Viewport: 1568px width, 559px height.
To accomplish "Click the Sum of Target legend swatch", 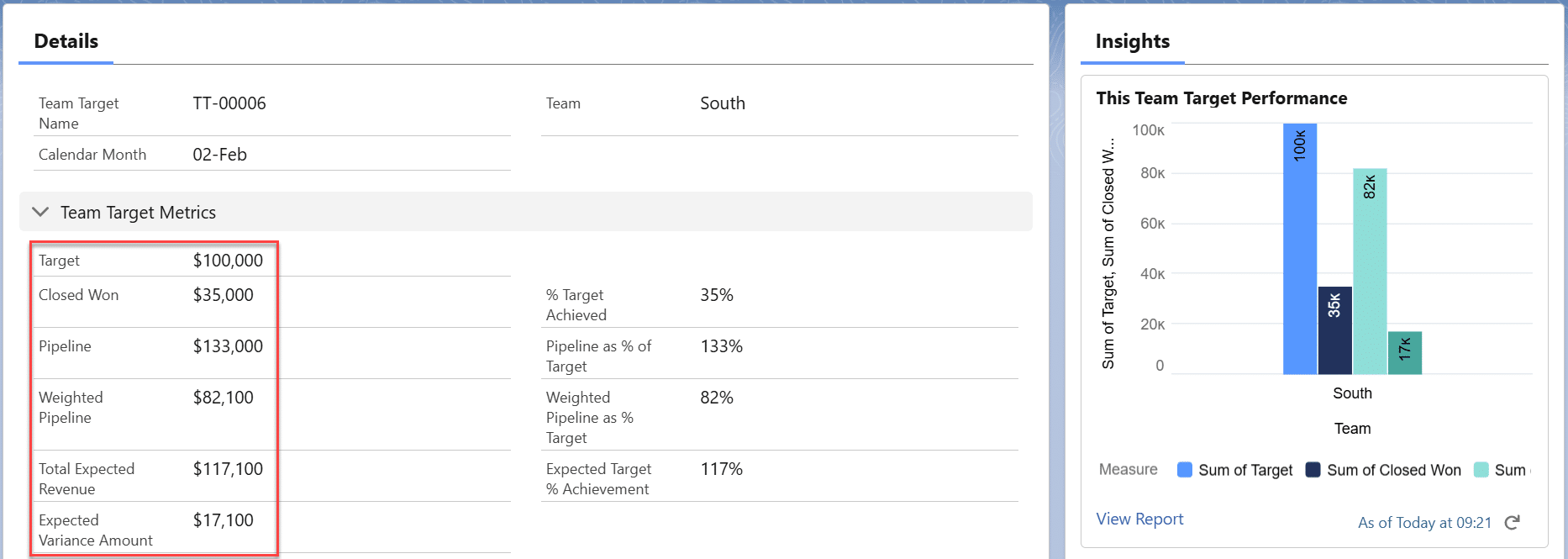I will [x=1185, y=470].
